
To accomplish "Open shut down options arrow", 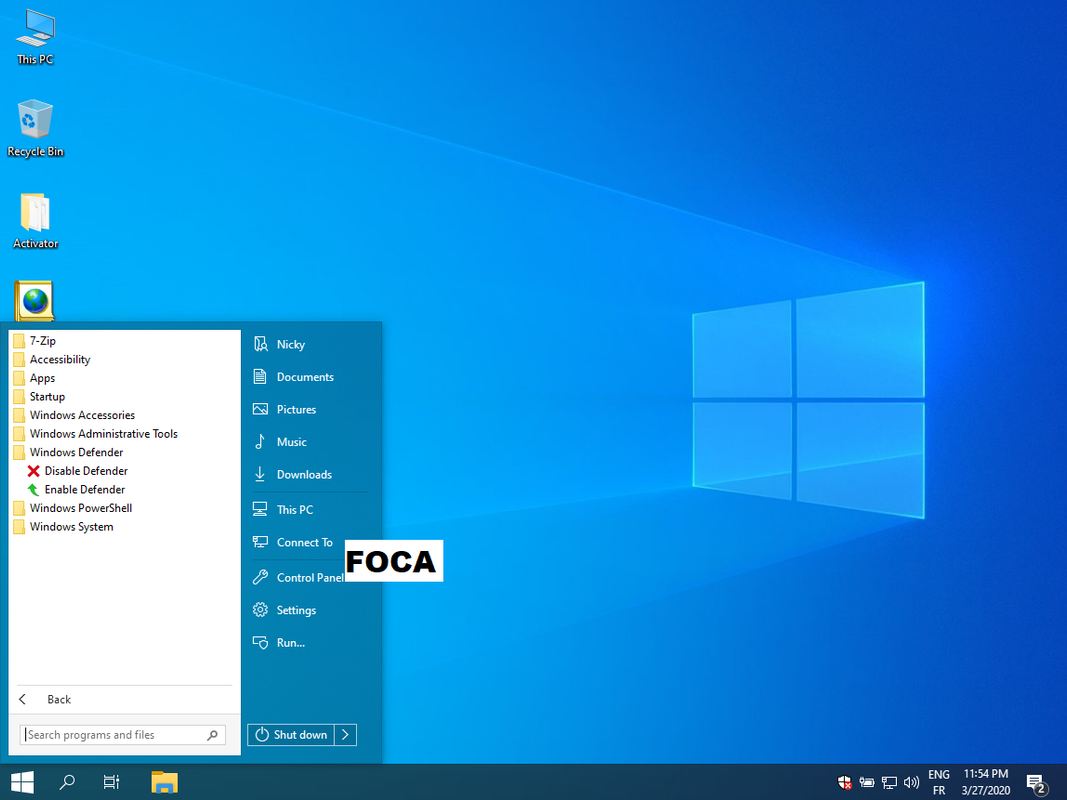I will coord(346,735).
